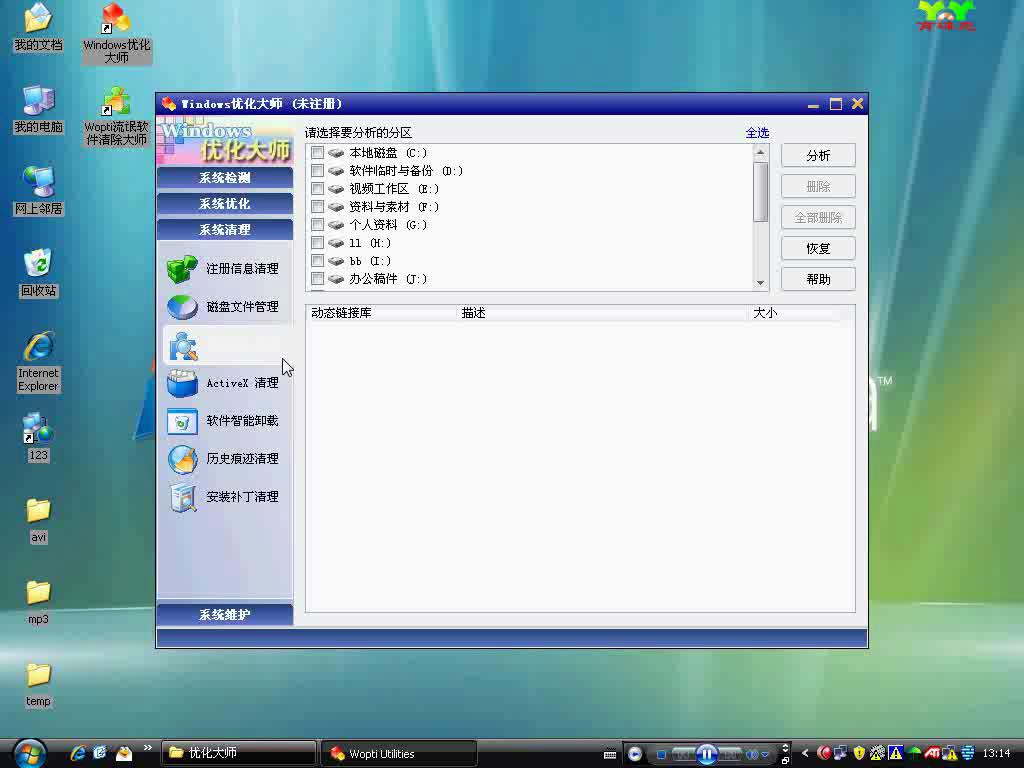Pause playback in taskbar media player
Image resolution: width=1024 pixels, height=768 pixels.
706,754
